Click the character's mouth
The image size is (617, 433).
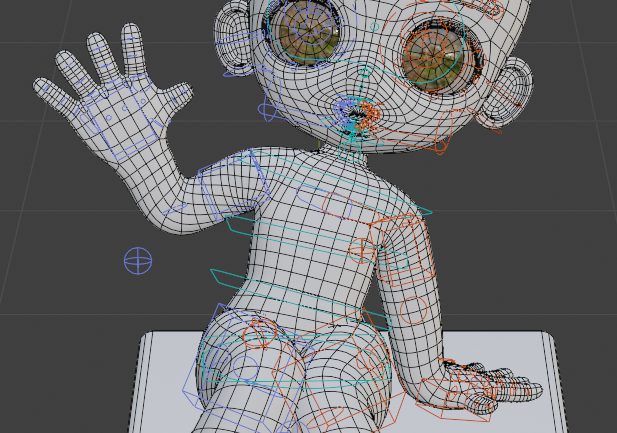coord(357,114)
